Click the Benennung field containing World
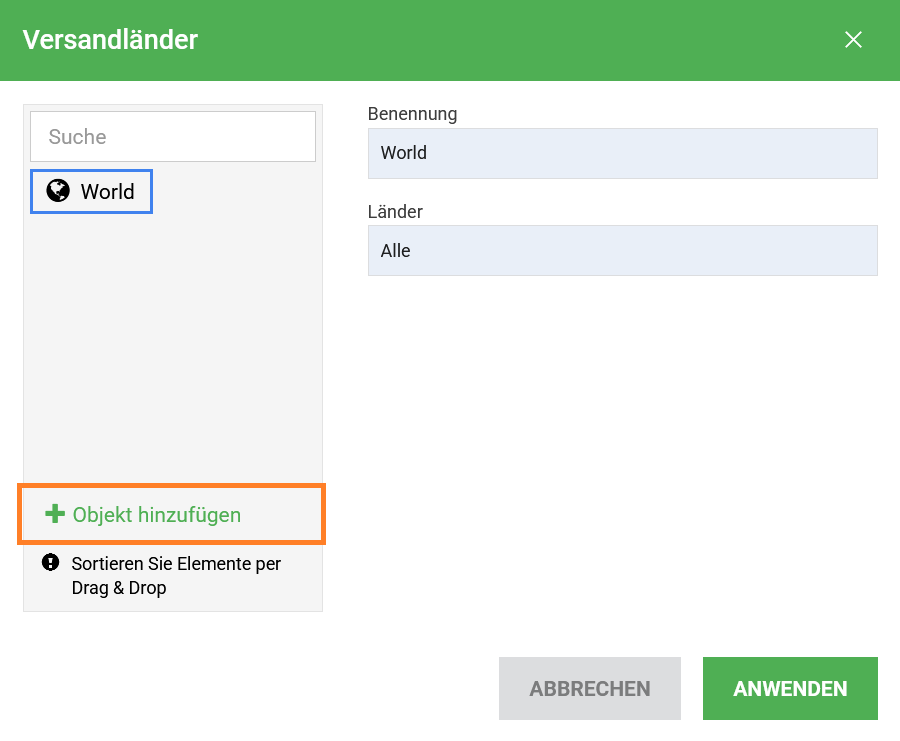 pos(622,153)
